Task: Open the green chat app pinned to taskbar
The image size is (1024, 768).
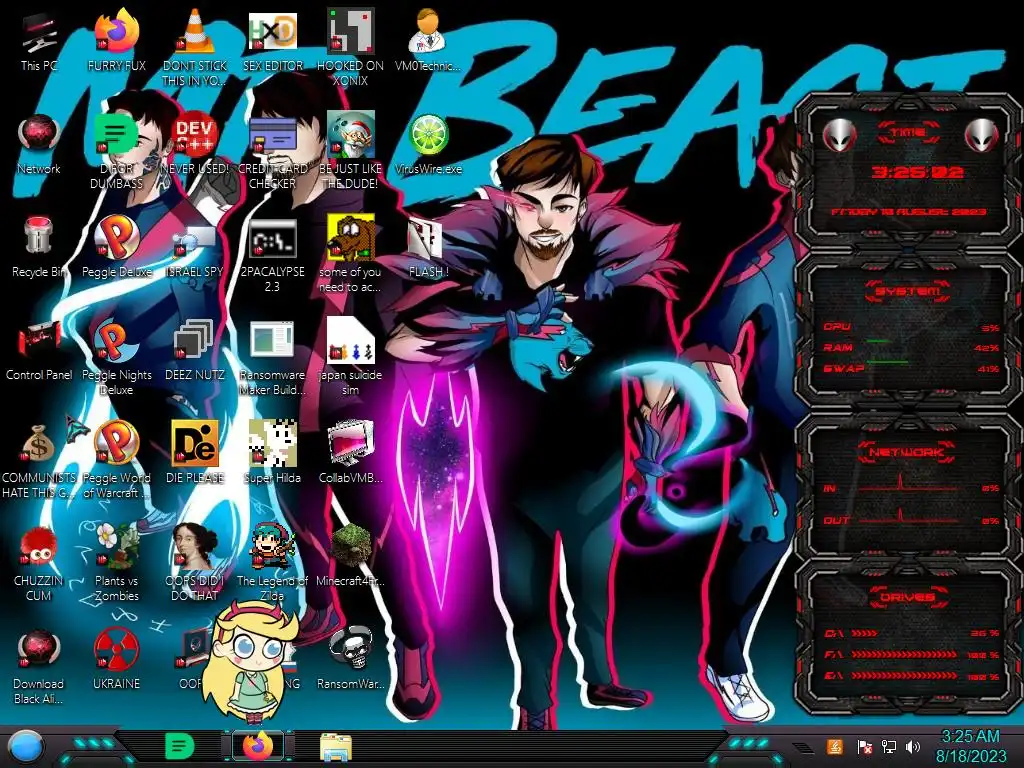Action: [x=179, y=746]
